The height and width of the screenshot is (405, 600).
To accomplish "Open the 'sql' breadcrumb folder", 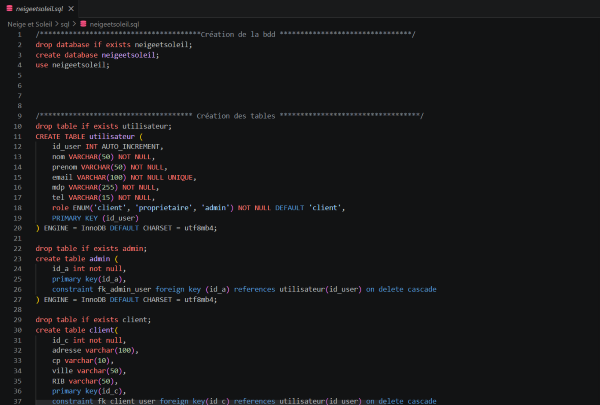I will [65, 24].
